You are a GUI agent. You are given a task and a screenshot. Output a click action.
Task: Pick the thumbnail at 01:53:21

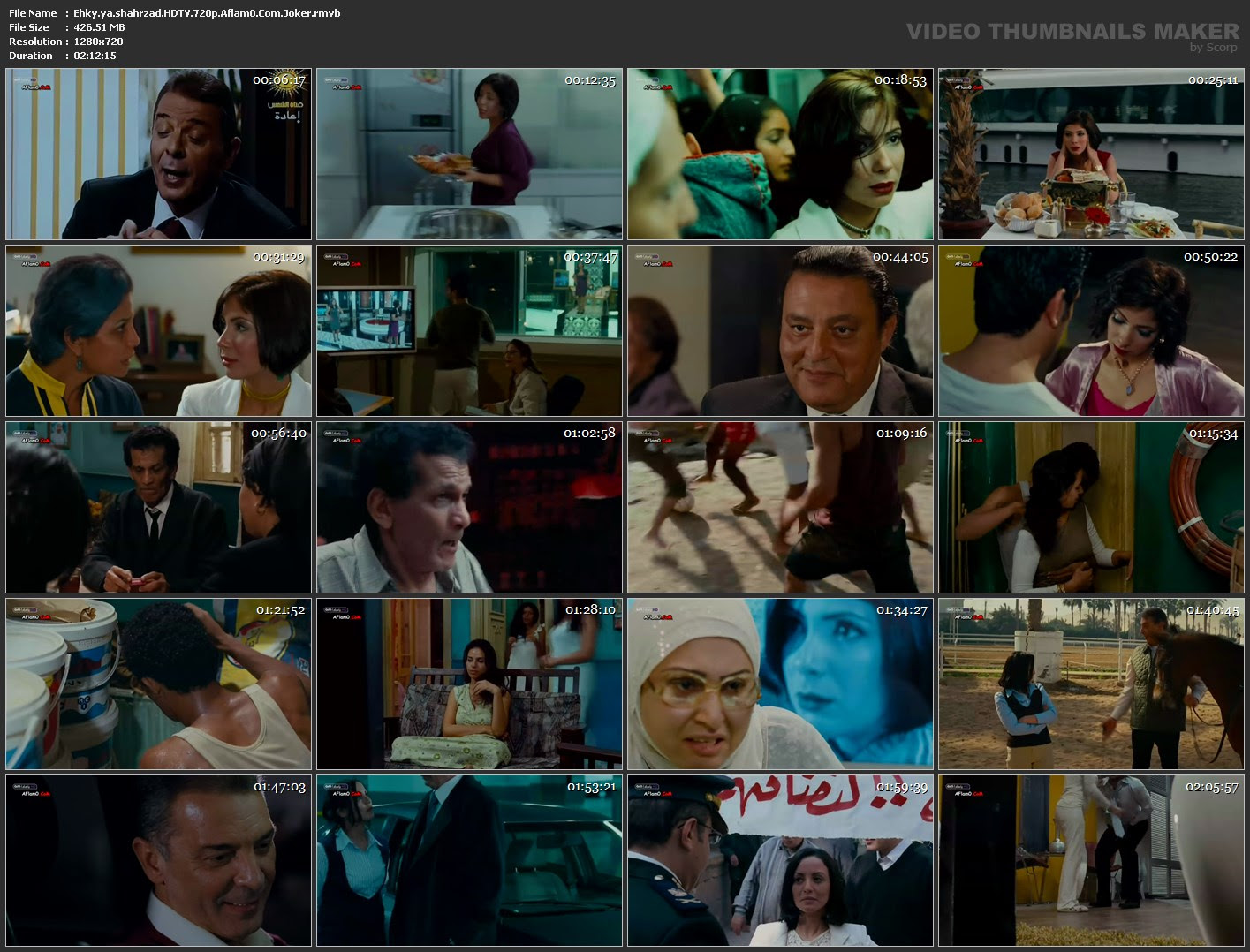(x=470, y=861)
